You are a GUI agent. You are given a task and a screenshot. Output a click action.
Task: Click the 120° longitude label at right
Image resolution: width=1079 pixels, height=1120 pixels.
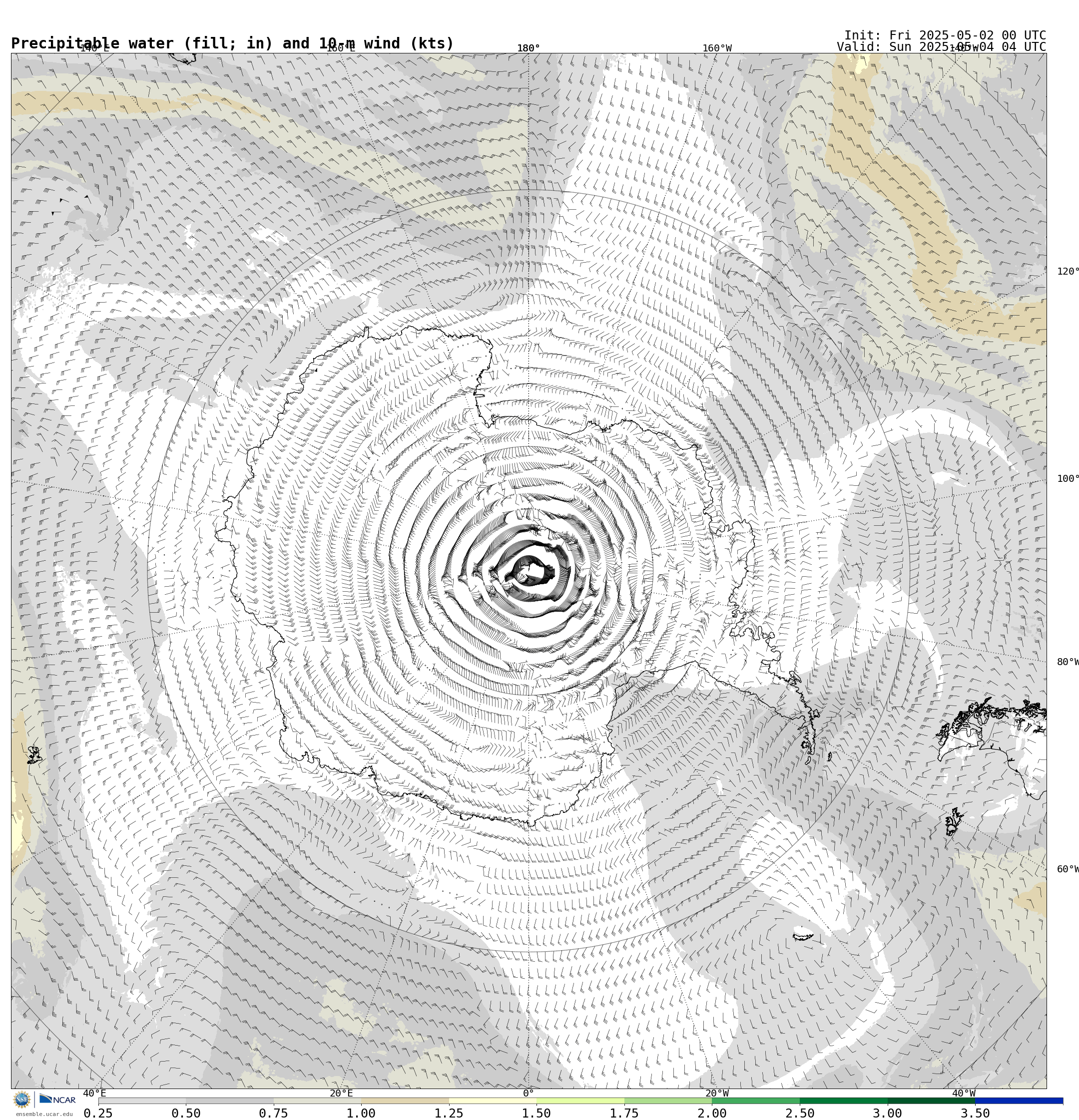coord(1068,272)
